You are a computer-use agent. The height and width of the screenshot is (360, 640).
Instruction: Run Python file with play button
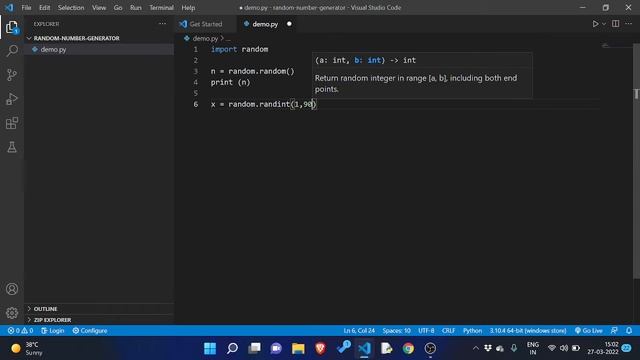coord(595,24)
